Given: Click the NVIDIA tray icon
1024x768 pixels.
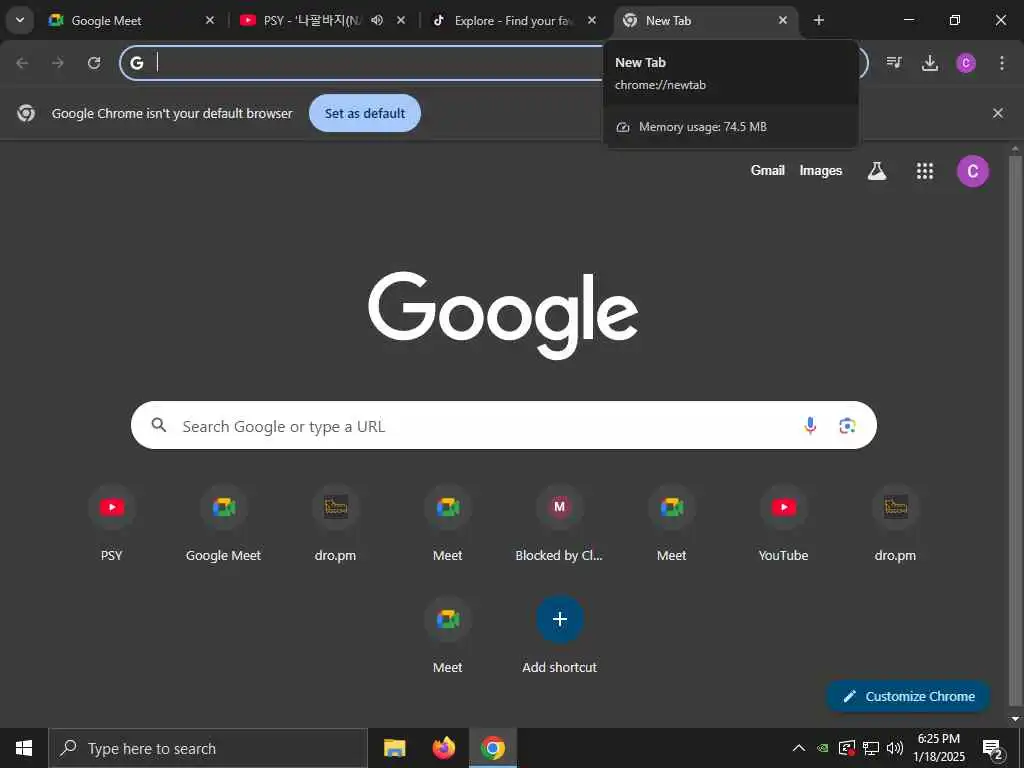Looking at the screenshot, I should (823, 748).
